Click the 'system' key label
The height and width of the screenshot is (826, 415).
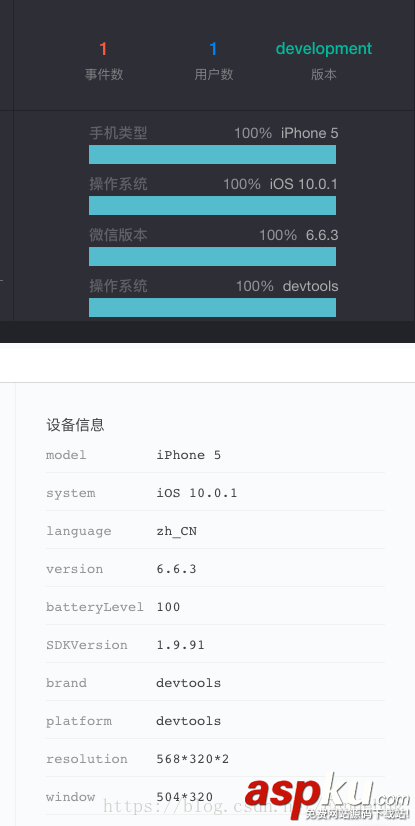(71, 493)
